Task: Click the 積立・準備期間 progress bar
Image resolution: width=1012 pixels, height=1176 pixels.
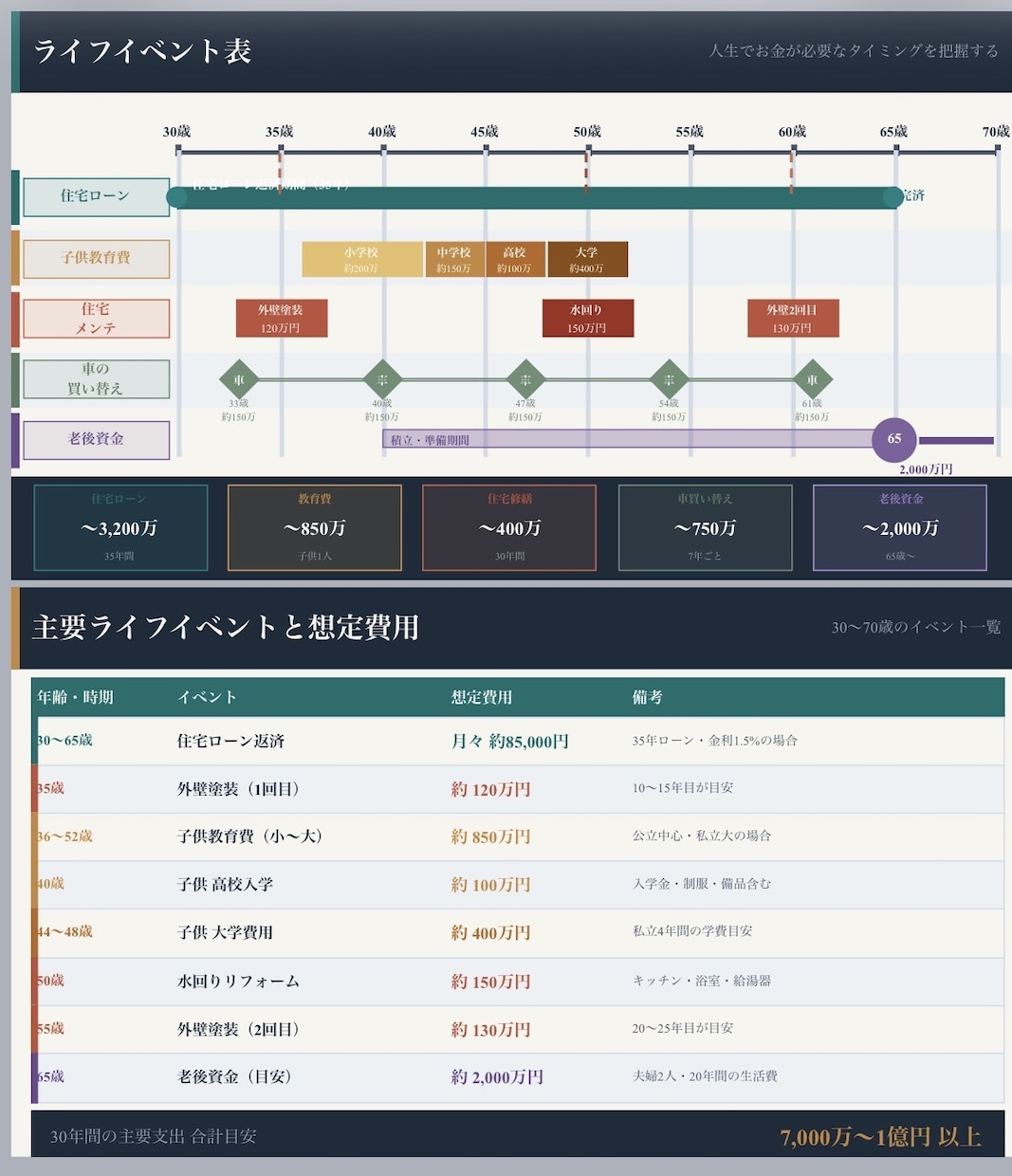Action: pyautogui.click(x=626, y=439)
